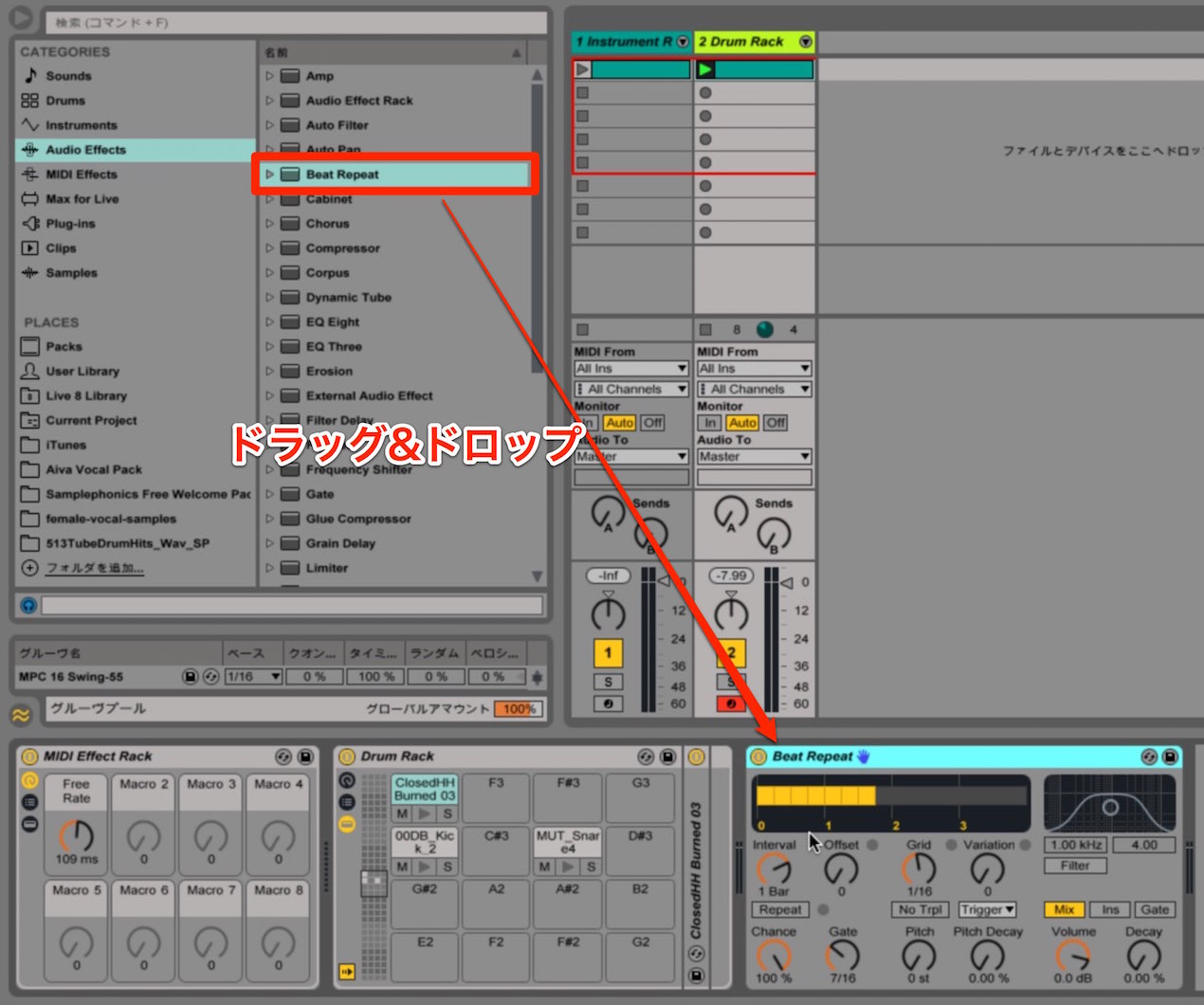Select Glue Compressor in device list
The width and height of the screenshot is (1204, 1005).
pyautogui.click(x=358, y=520)
